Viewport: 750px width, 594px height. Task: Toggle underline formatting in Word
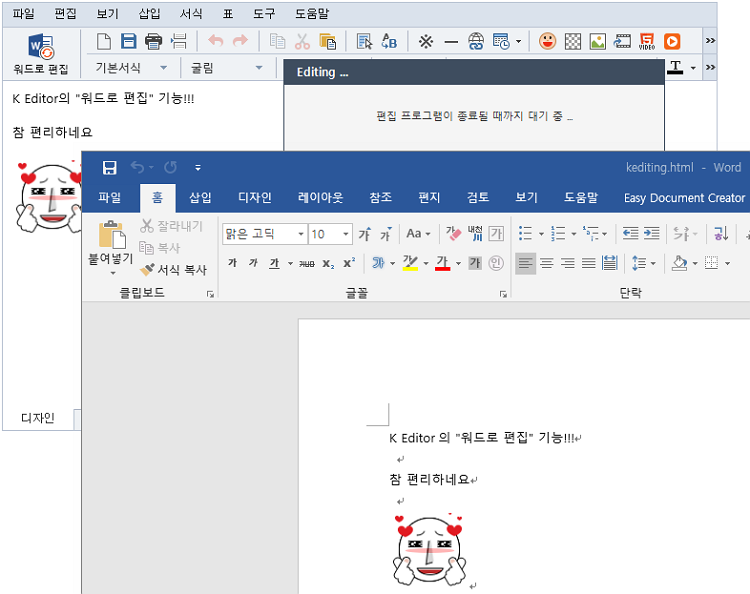coord(274,263)
